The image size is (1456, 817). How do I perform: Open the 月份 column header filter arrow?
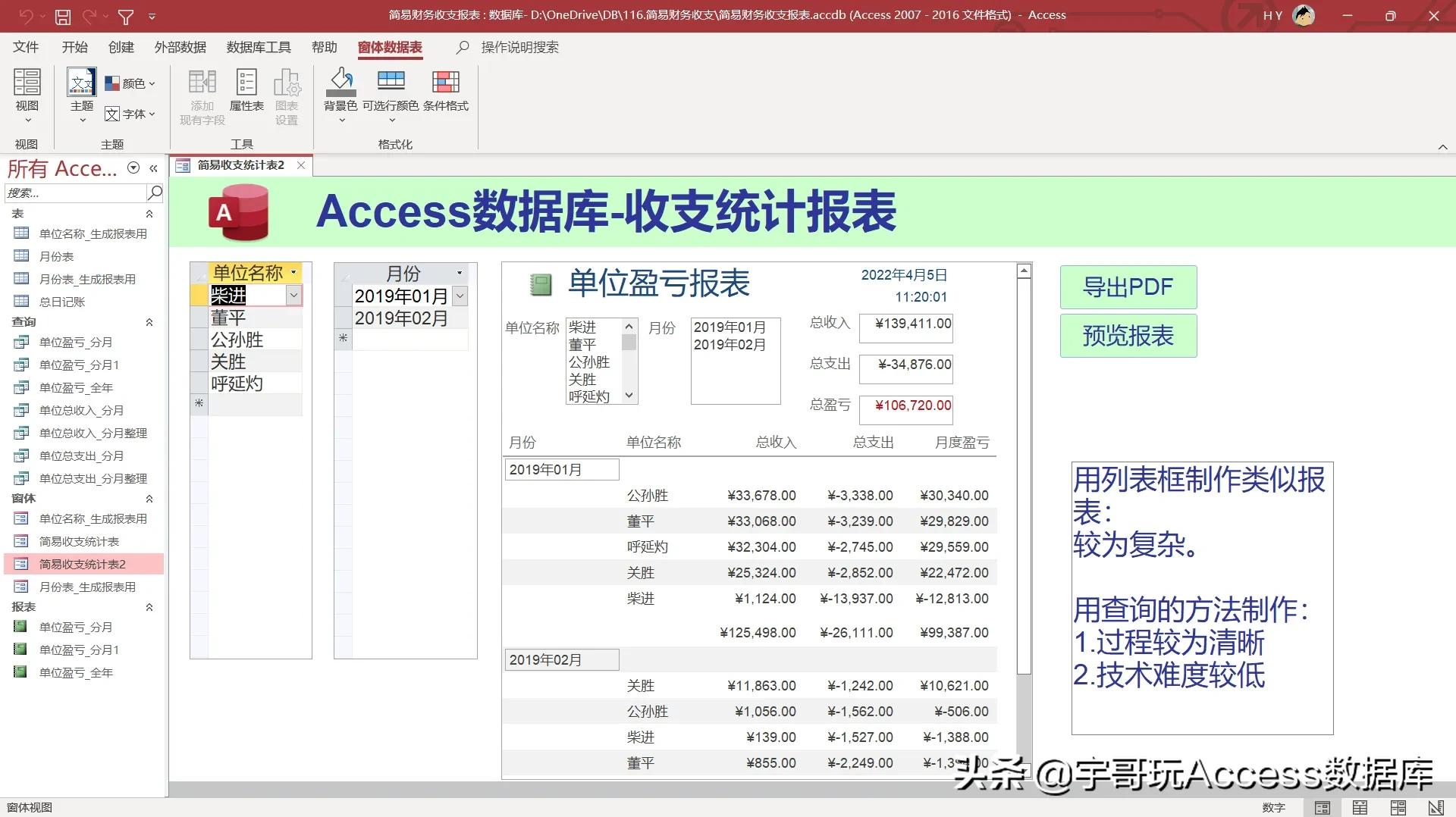460,273
